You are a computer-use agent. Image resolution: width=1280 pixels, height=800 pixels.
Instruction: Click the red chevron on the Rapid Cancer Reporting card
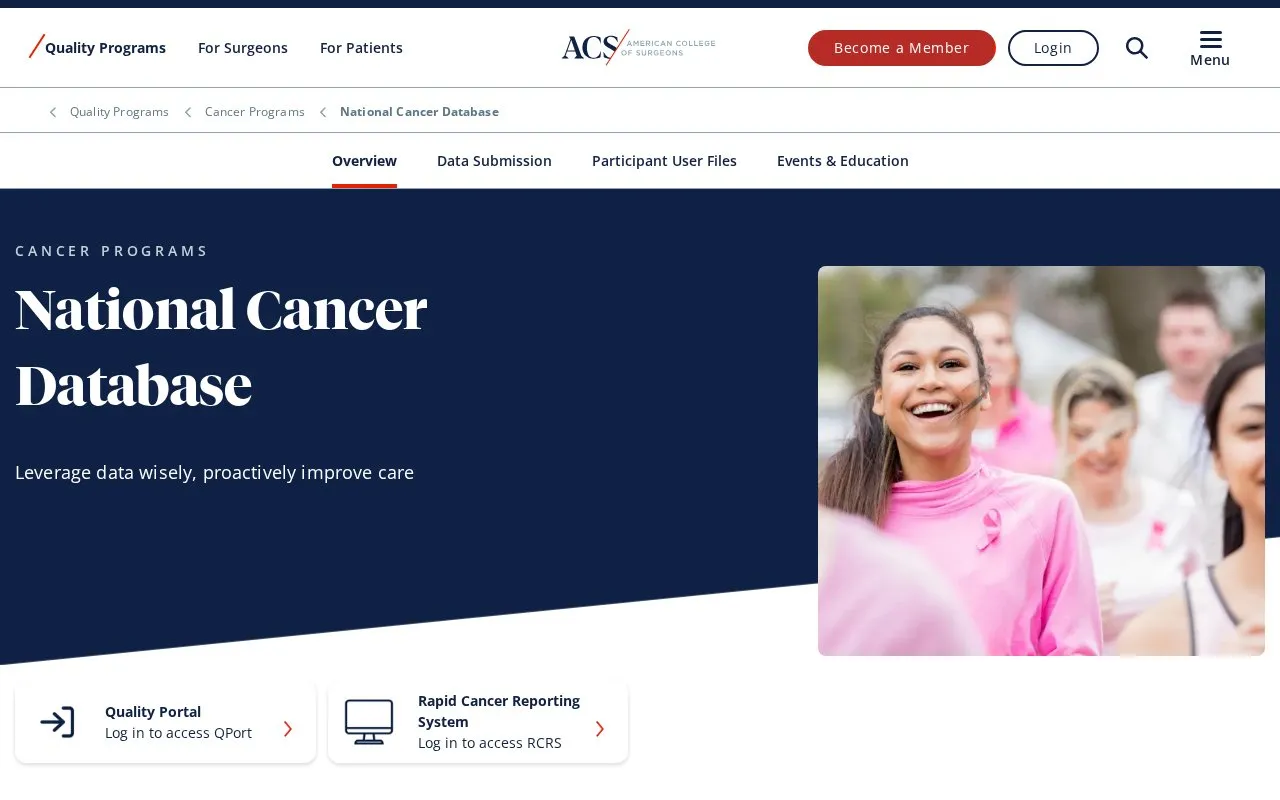tap(600, 729)
